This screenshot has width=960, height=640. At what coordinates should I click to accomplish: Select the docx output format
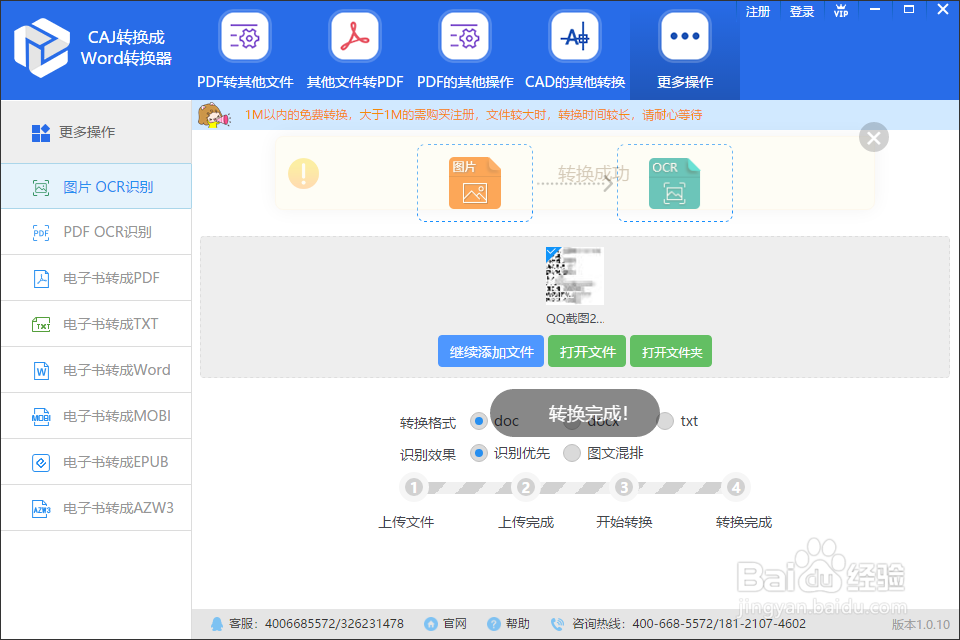573,421
